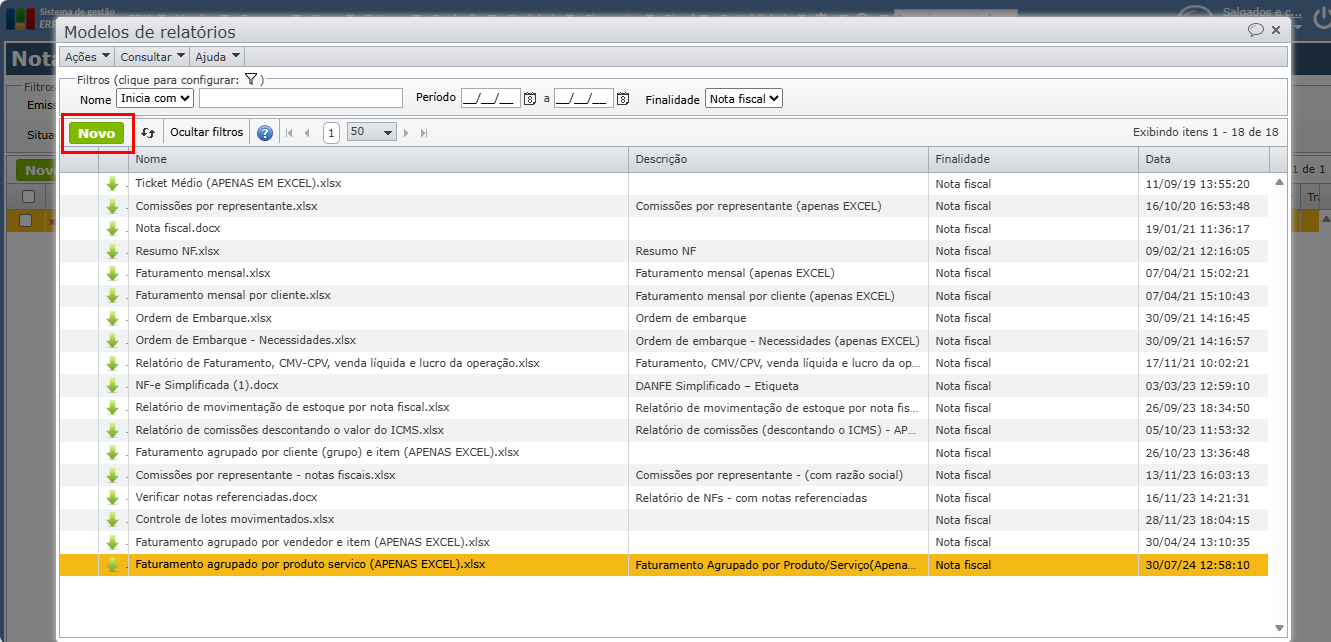Open the Ações menu

coord(87,57)
